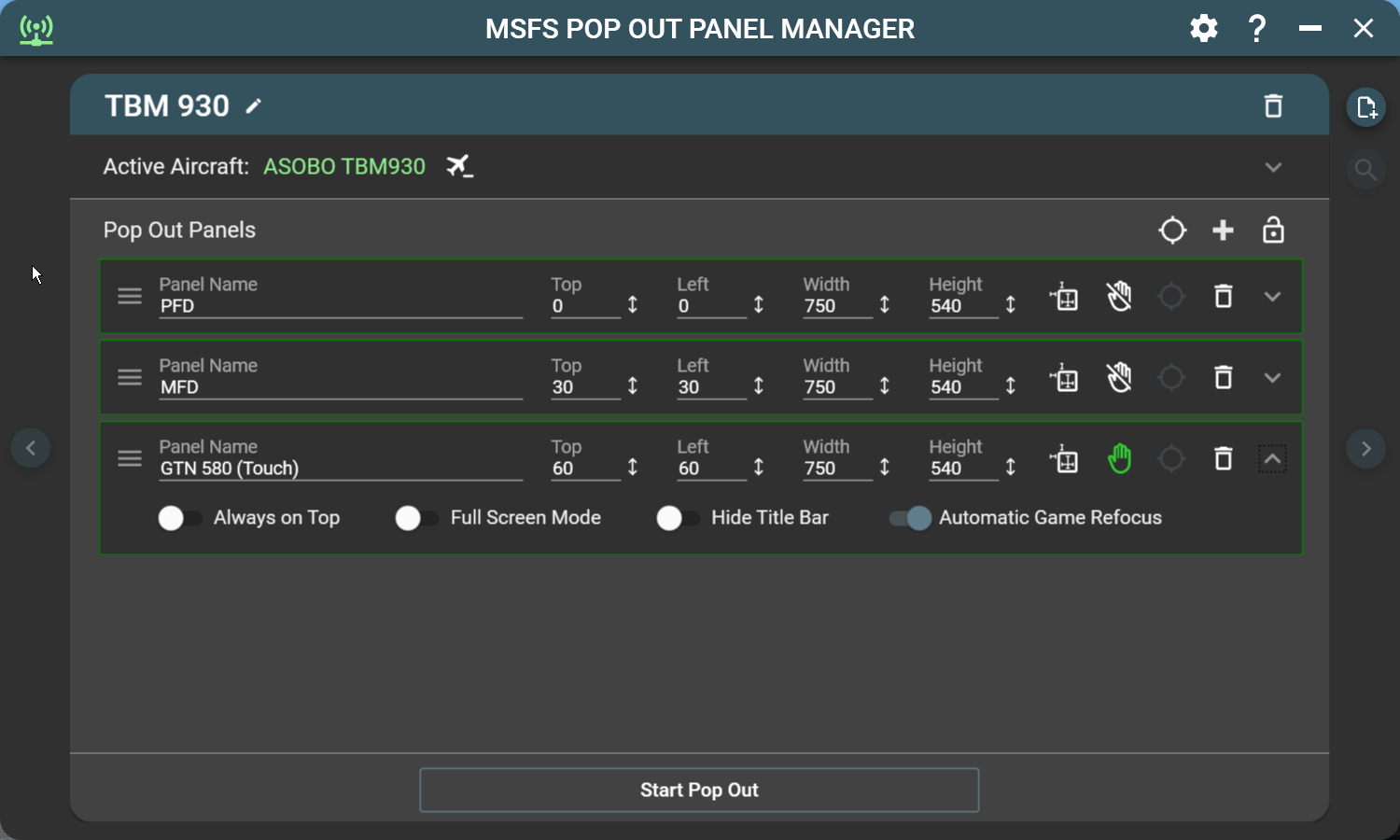Image resolution: width=1400 pixels, height=840 pixels.
Task: Click the SimConnect connection status icon
Action: point(36,30)
